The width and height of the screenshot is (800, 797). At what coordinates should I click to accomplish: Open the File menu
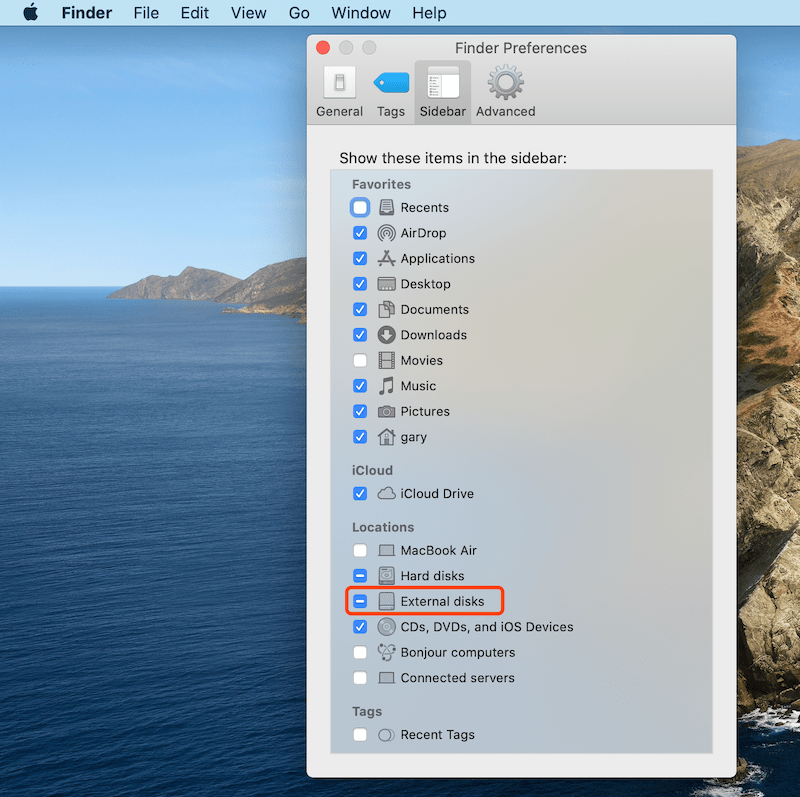146,13
